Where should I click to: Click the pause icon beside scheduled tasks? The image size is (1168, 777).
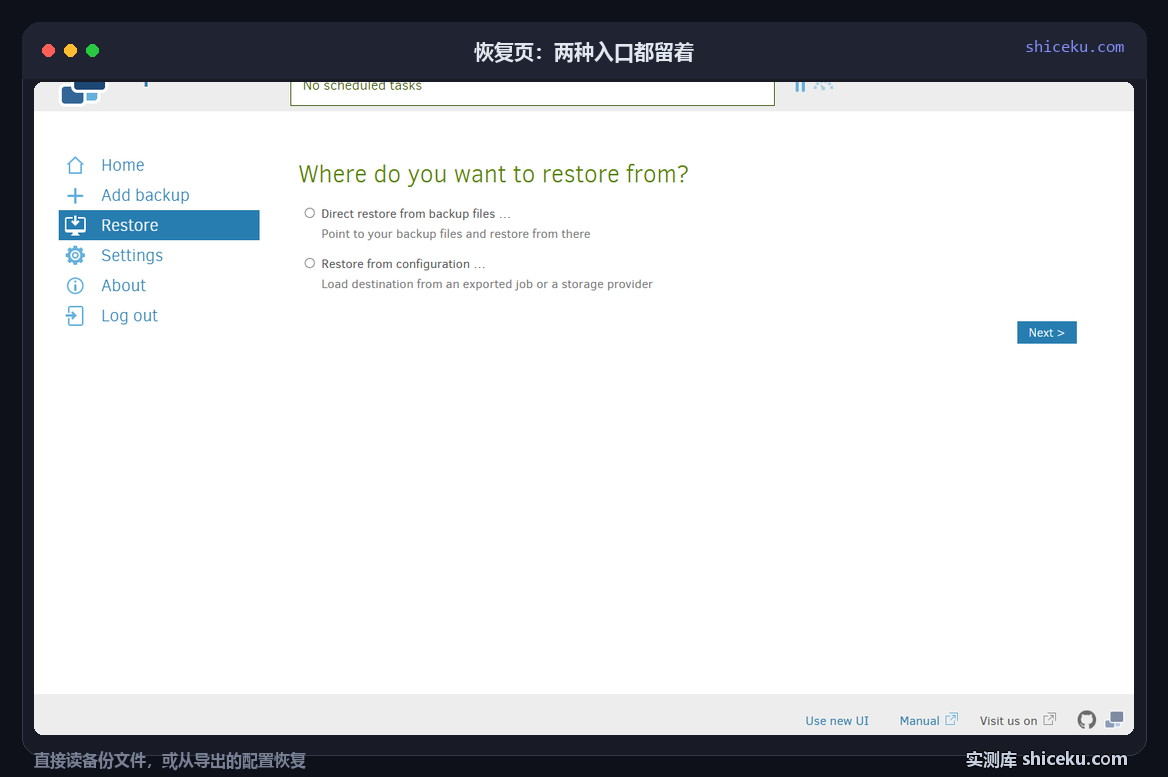tap(799, 86)
